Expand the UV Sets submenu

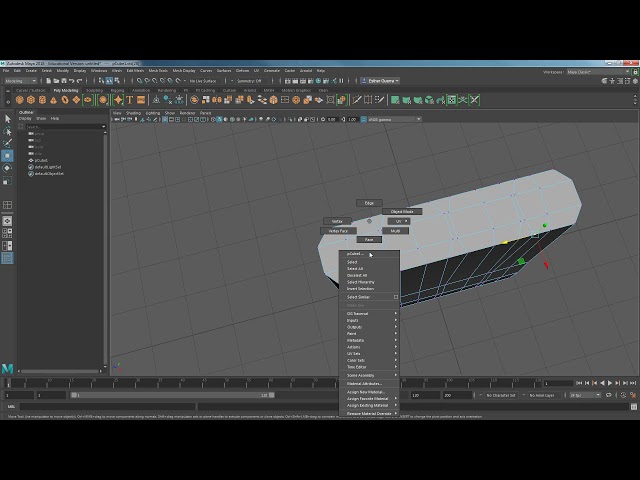369,353
